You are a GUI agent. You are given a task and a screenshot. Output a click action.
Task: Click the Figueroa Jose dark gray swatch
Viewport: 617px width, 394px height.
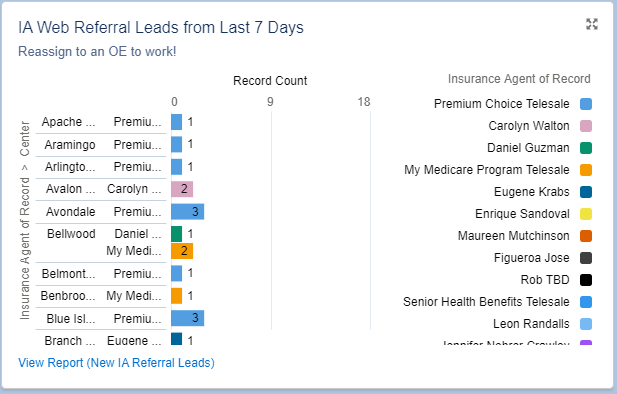click(586, 258)
